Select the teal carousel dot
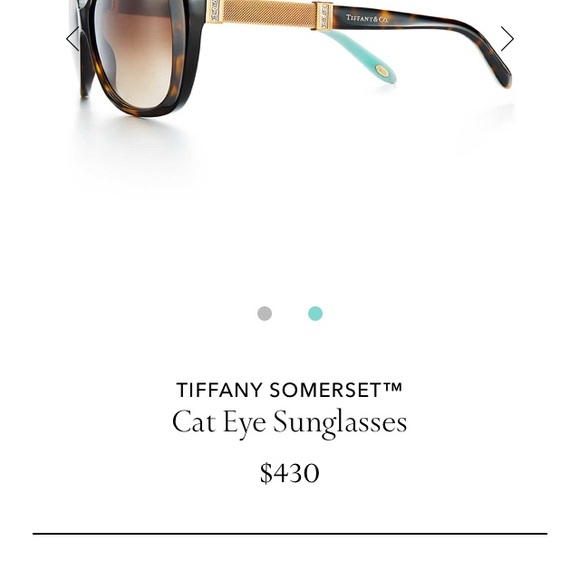 315,313
